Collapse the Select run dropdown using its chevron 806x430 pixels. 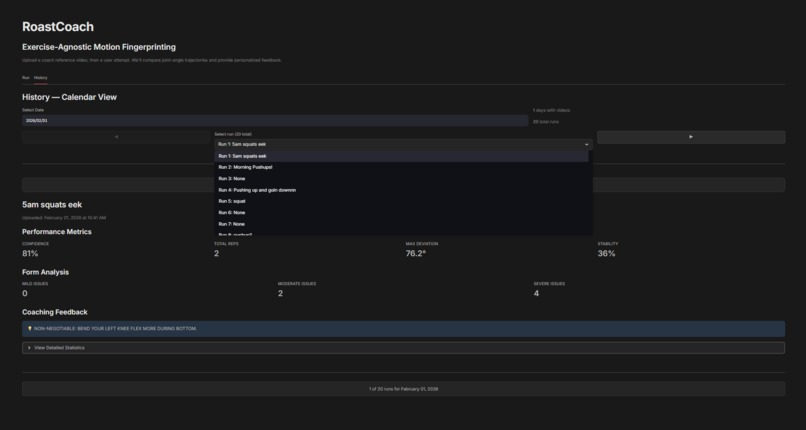587,145
